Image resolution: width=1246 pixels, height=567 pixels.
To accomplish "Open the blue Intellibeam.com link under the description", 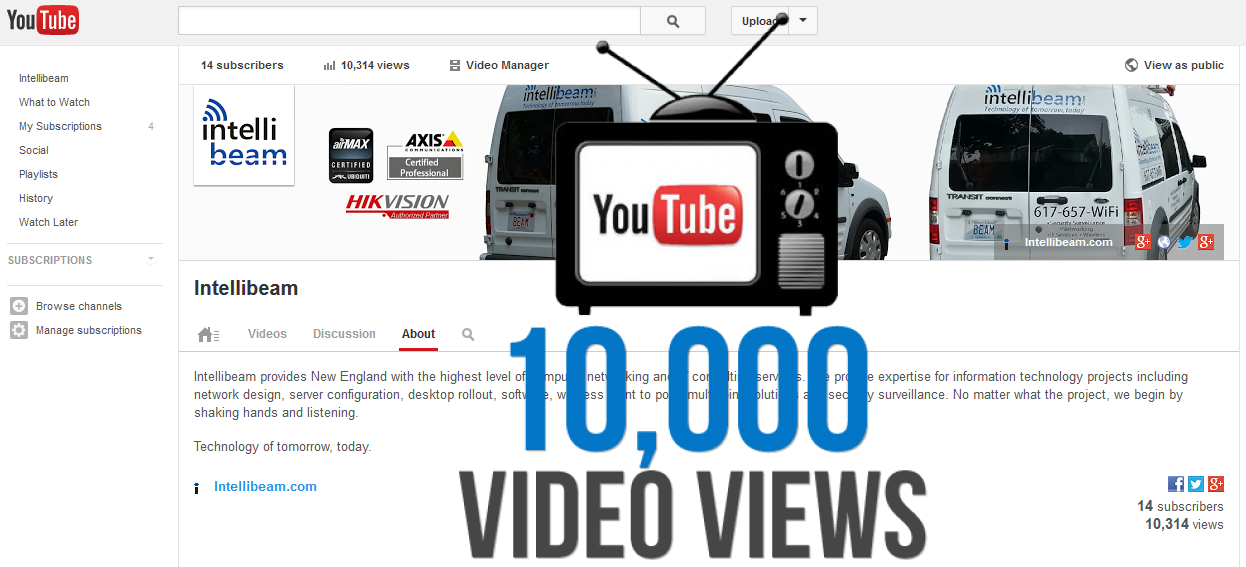I will 265,487.
